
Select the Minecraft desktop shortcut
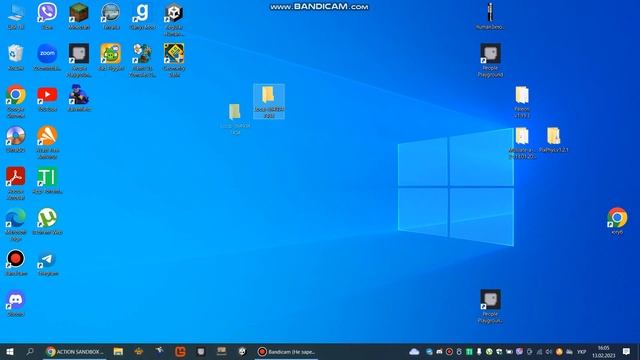pos(79,16)
